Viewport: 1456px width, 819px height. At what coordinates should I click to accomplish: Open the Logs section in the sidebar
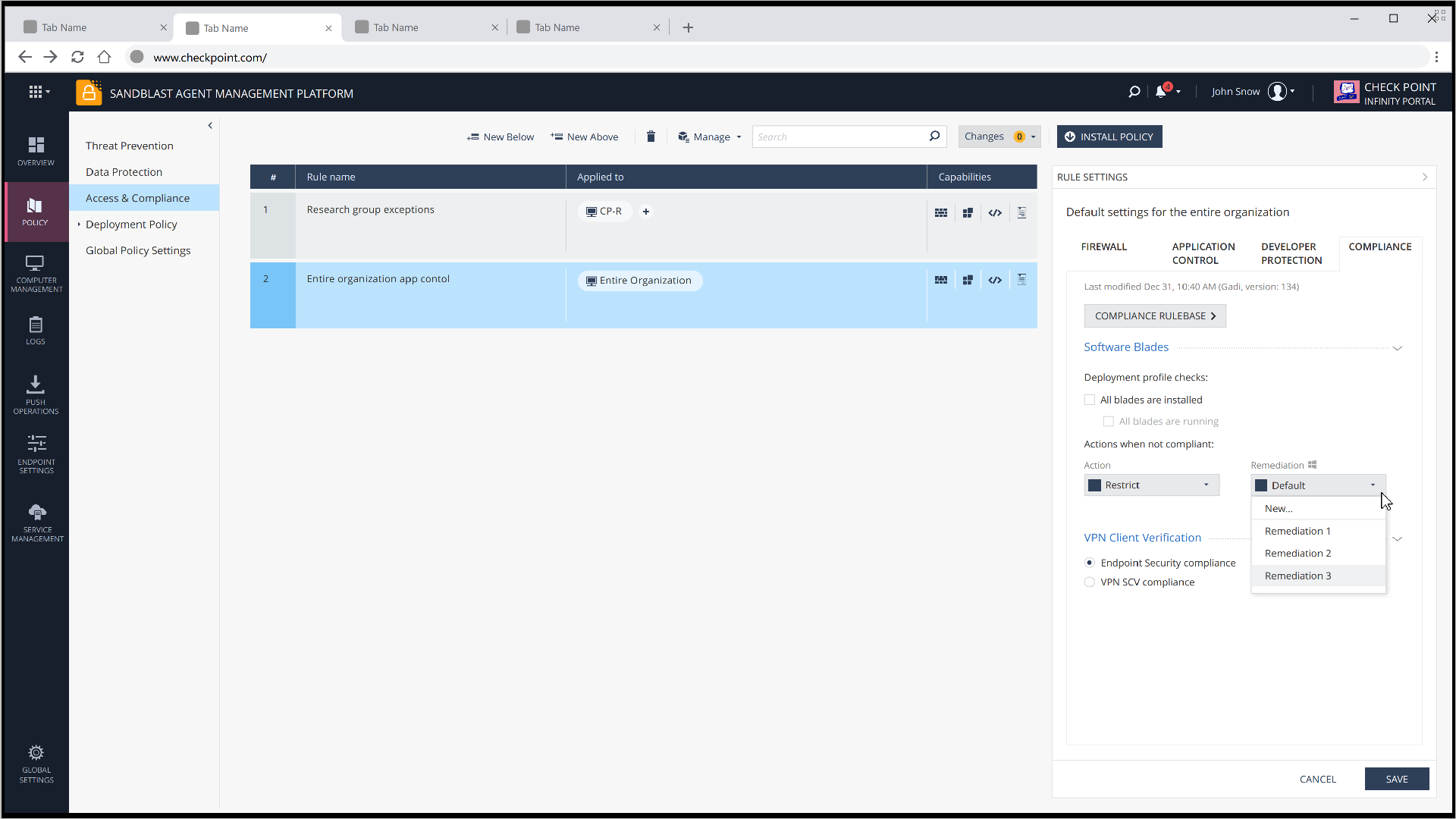(35, 331)
